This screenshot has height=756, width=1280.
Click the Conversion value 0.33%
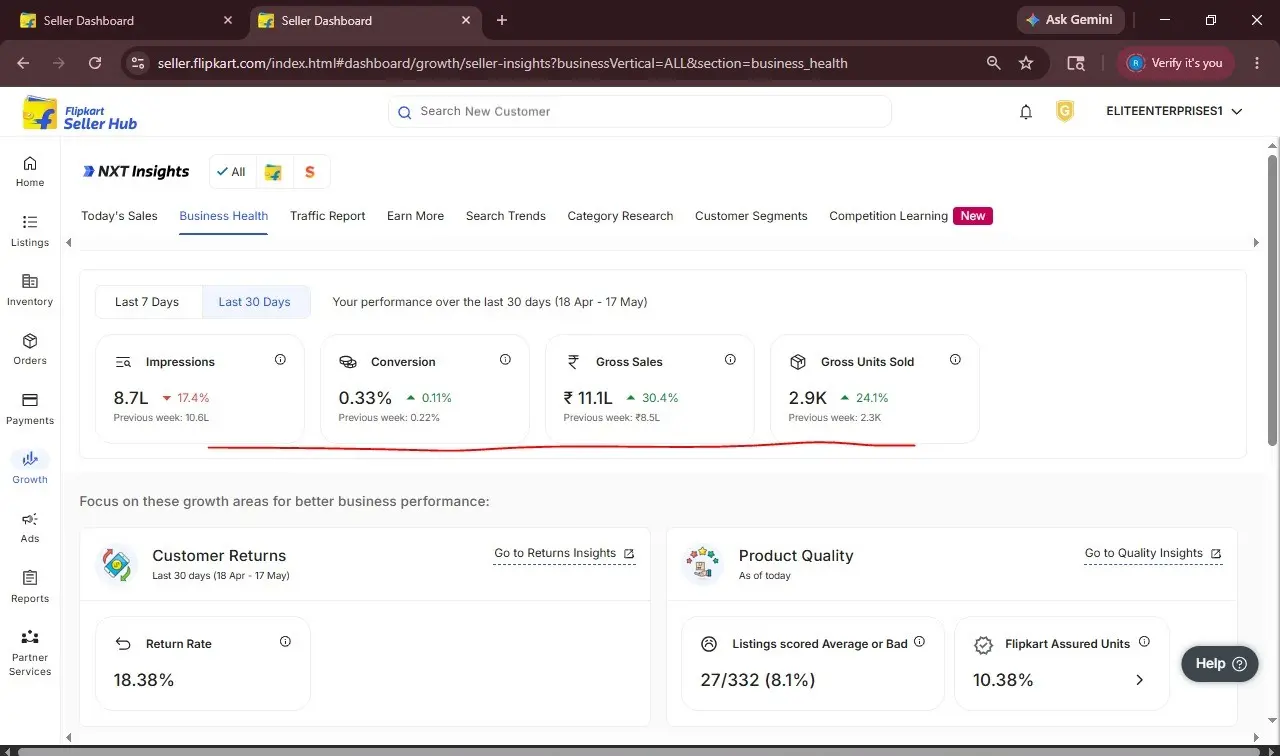pos(365,398)
